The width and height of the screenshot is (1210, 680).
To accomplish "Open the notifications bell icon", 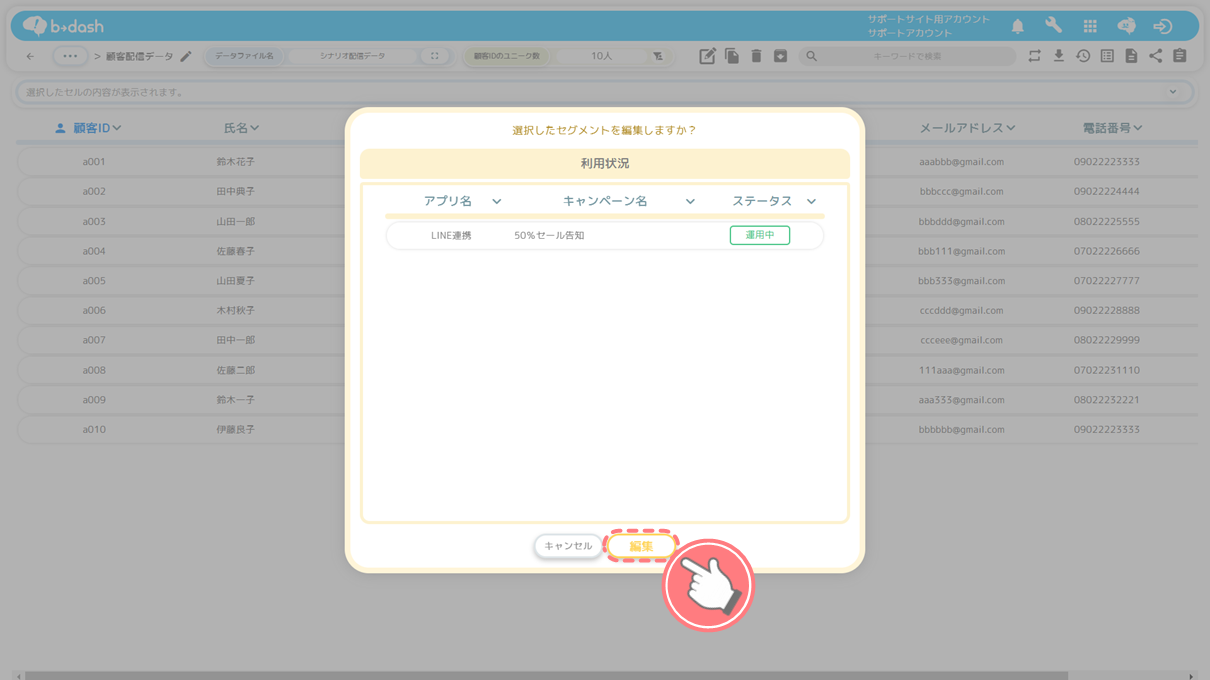I will point(1017,27).
